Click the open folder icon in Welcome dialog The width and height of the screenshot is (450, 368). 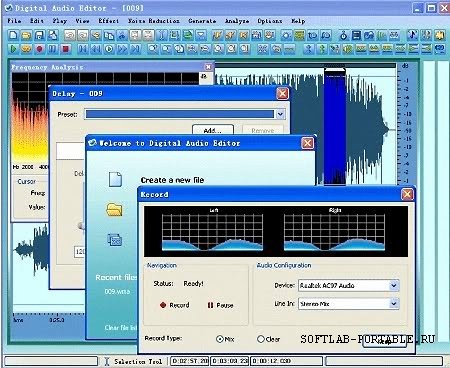114,210
